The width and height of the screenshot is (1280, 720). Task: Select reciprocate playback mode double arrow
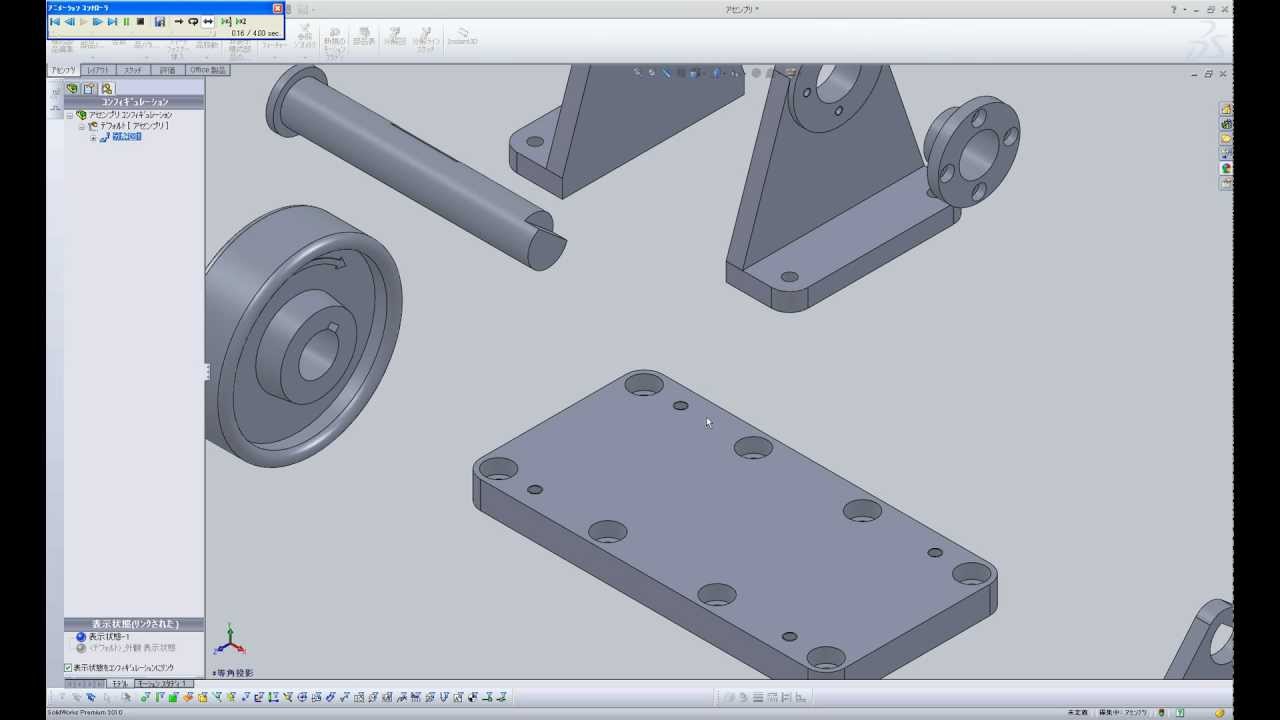point(208,21)
